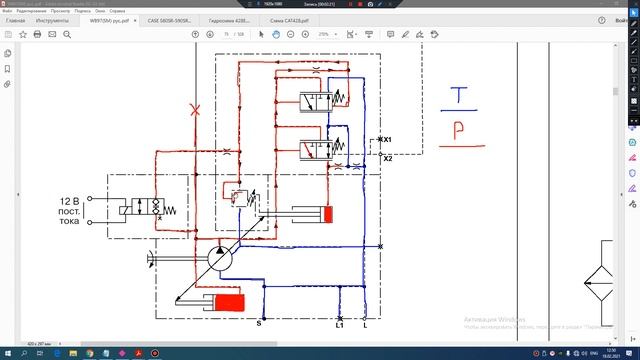640x360 pixels.
Task: Open Google Chrome from the taskbar
Action: pyautogui.click(x=90, y=353)
